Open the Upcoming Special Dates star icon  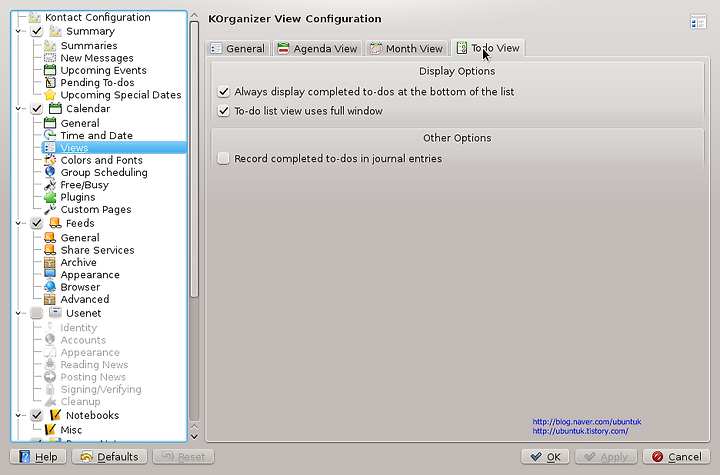(x=50, y=95)
